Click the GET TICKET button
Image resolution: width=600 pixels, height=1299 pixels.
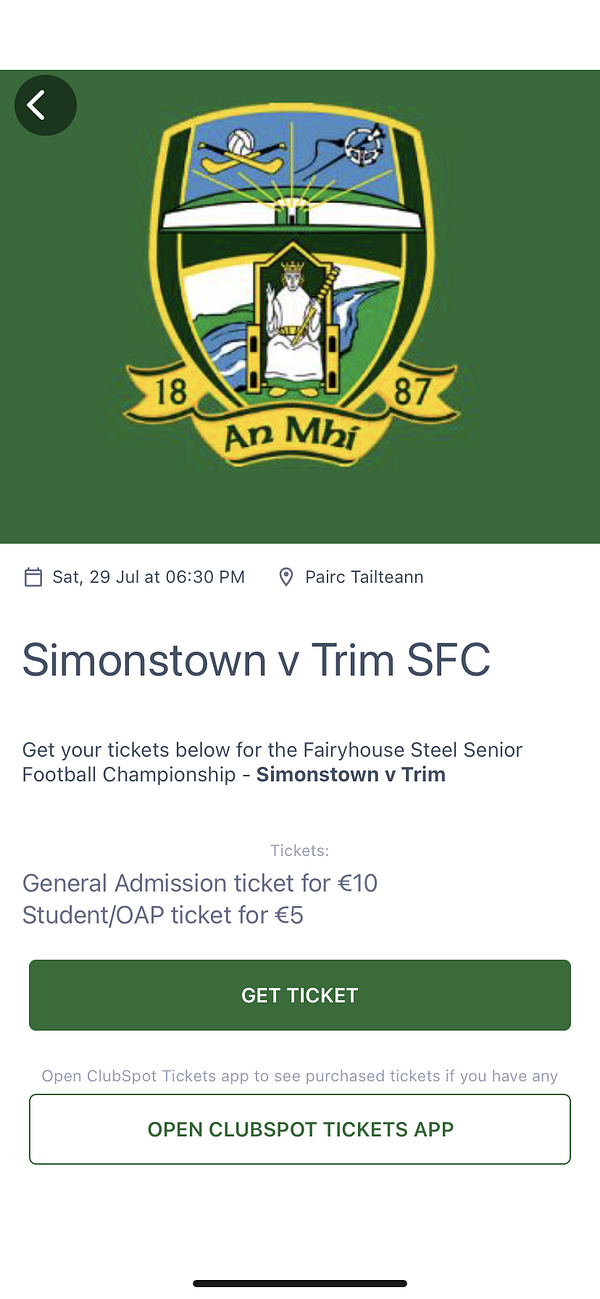300,995
